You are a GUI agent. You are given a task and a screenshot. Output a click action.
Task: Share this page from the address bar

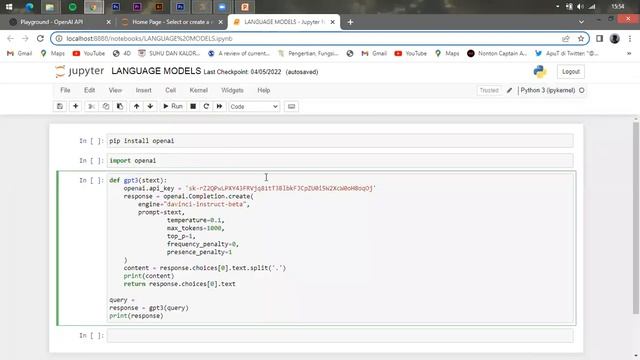566,38
